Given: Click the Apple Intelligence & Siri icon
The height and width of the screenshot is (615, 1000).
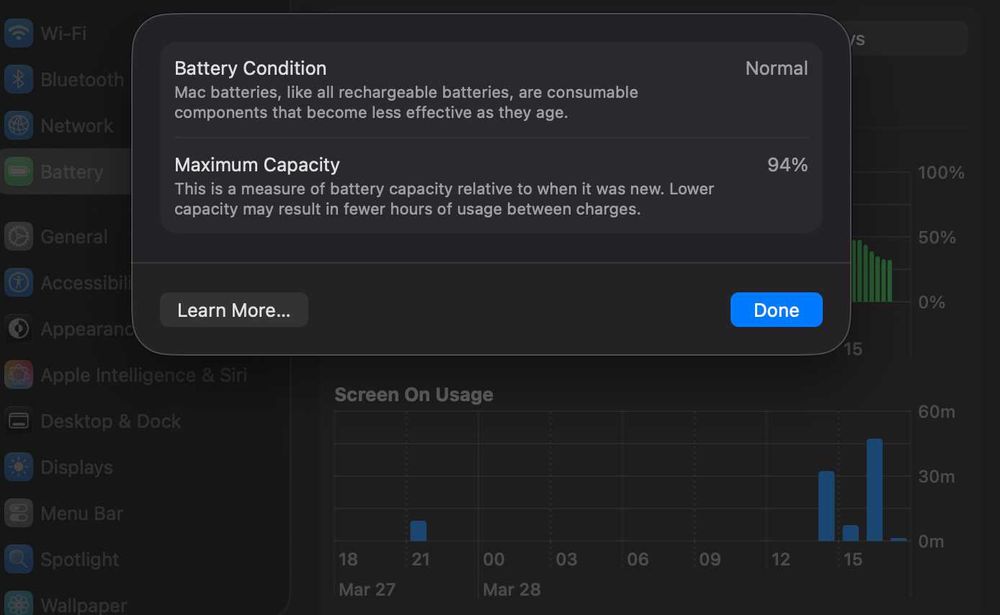Looking at the screenshot, I should point(18,375).
